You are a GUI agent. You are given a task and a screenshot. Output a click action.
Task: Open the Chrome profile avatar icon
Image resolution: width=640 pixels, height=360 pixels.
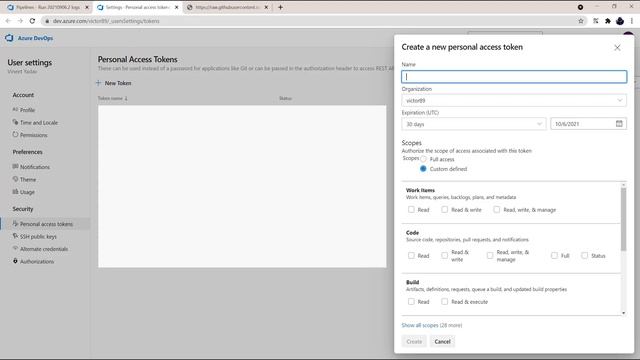[x=620, y=21]
